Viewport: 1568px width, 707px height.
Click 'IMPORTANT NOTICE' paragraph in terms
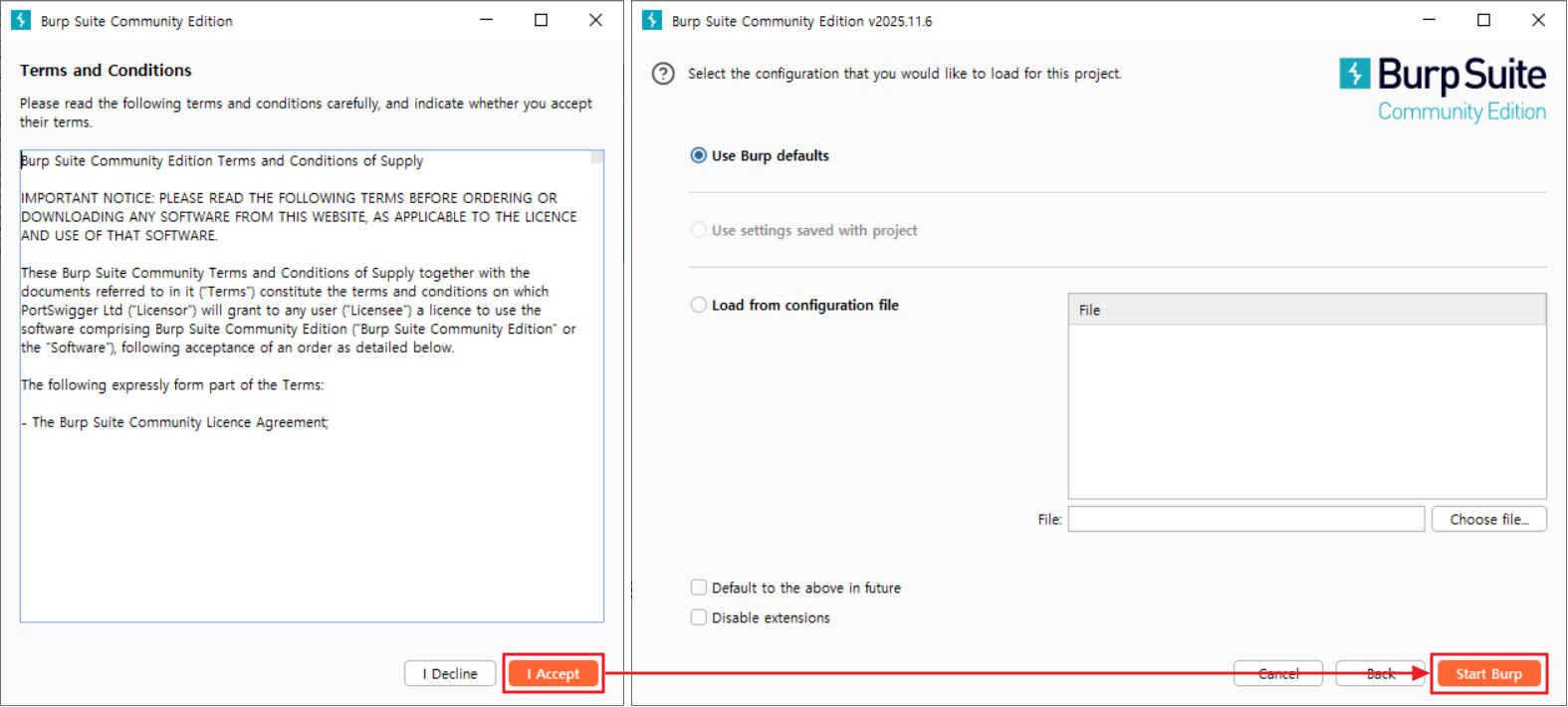(299, 217)
